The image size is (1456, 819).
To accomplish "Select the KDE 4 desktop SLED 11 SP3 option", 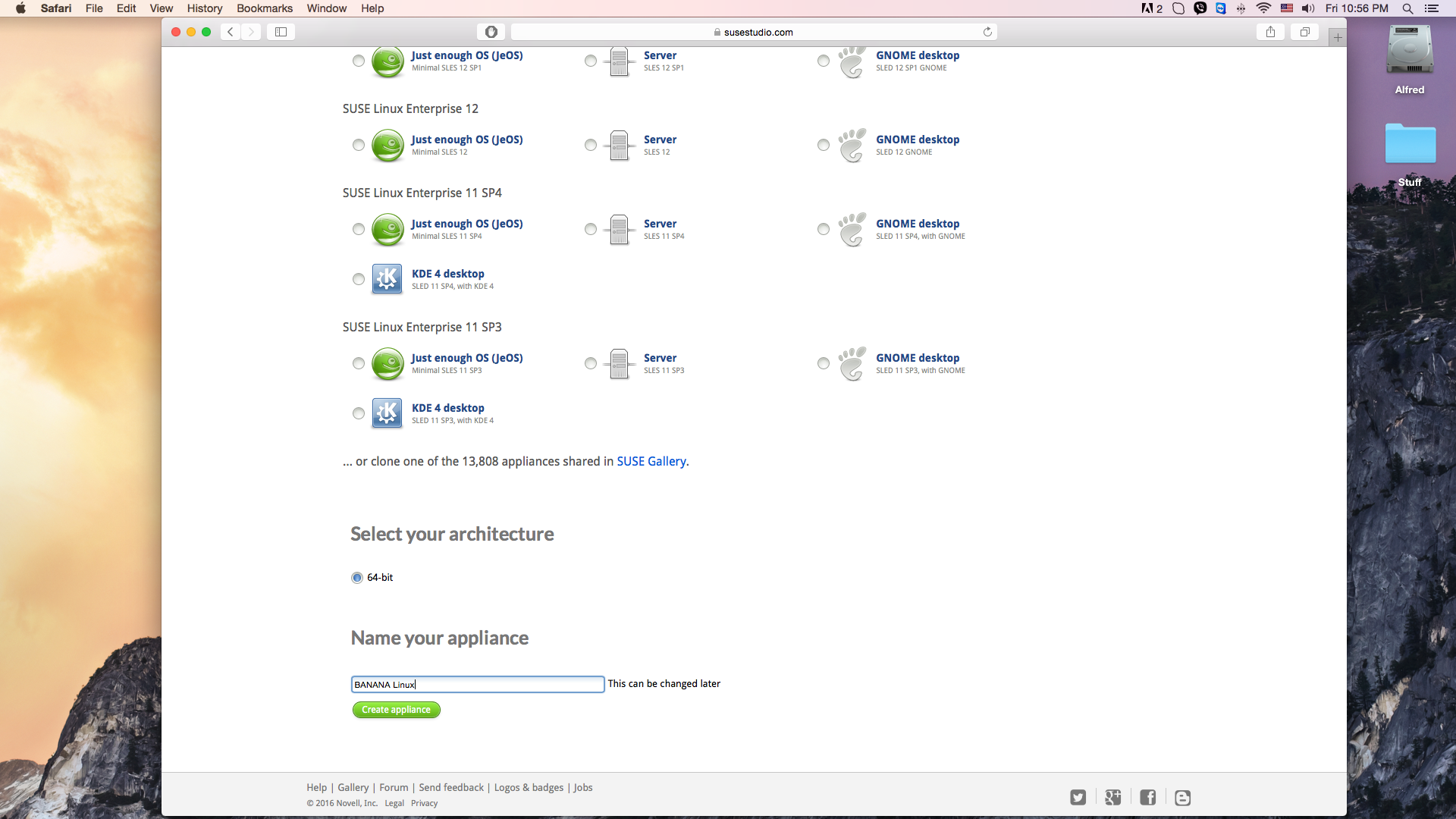I will [x=358, y=413].
